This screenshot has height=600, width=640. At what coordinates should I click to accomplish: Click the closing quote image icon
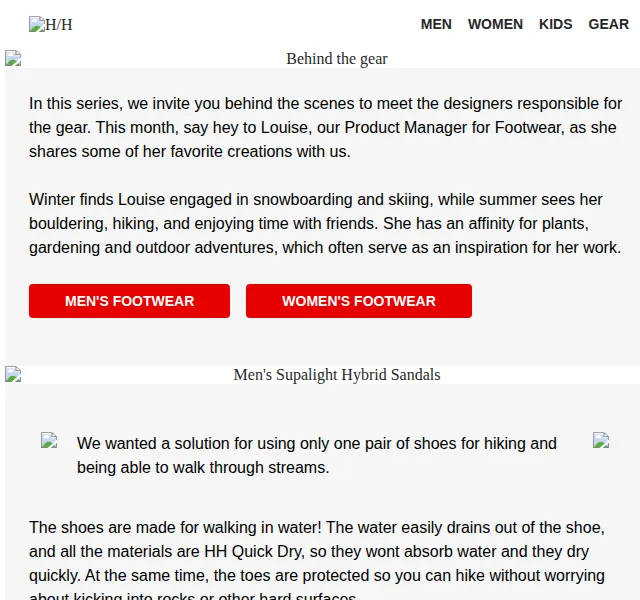601,440
